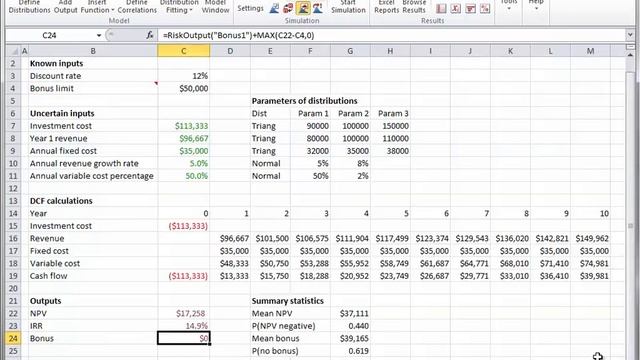Select column B header
The image size is (640, 360).
[93, 51]
